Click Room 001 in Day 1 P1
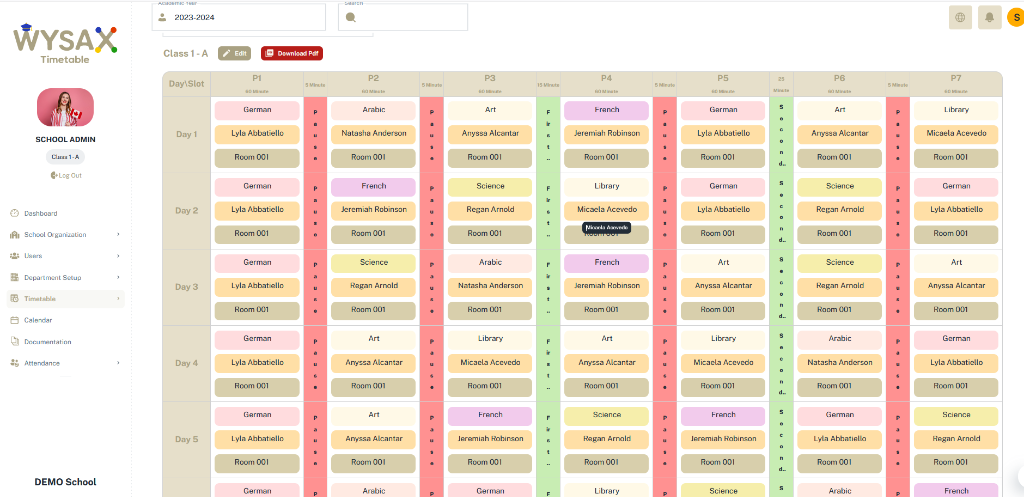1024x497 pixels. pyautogui.click(x=257, y=158)
